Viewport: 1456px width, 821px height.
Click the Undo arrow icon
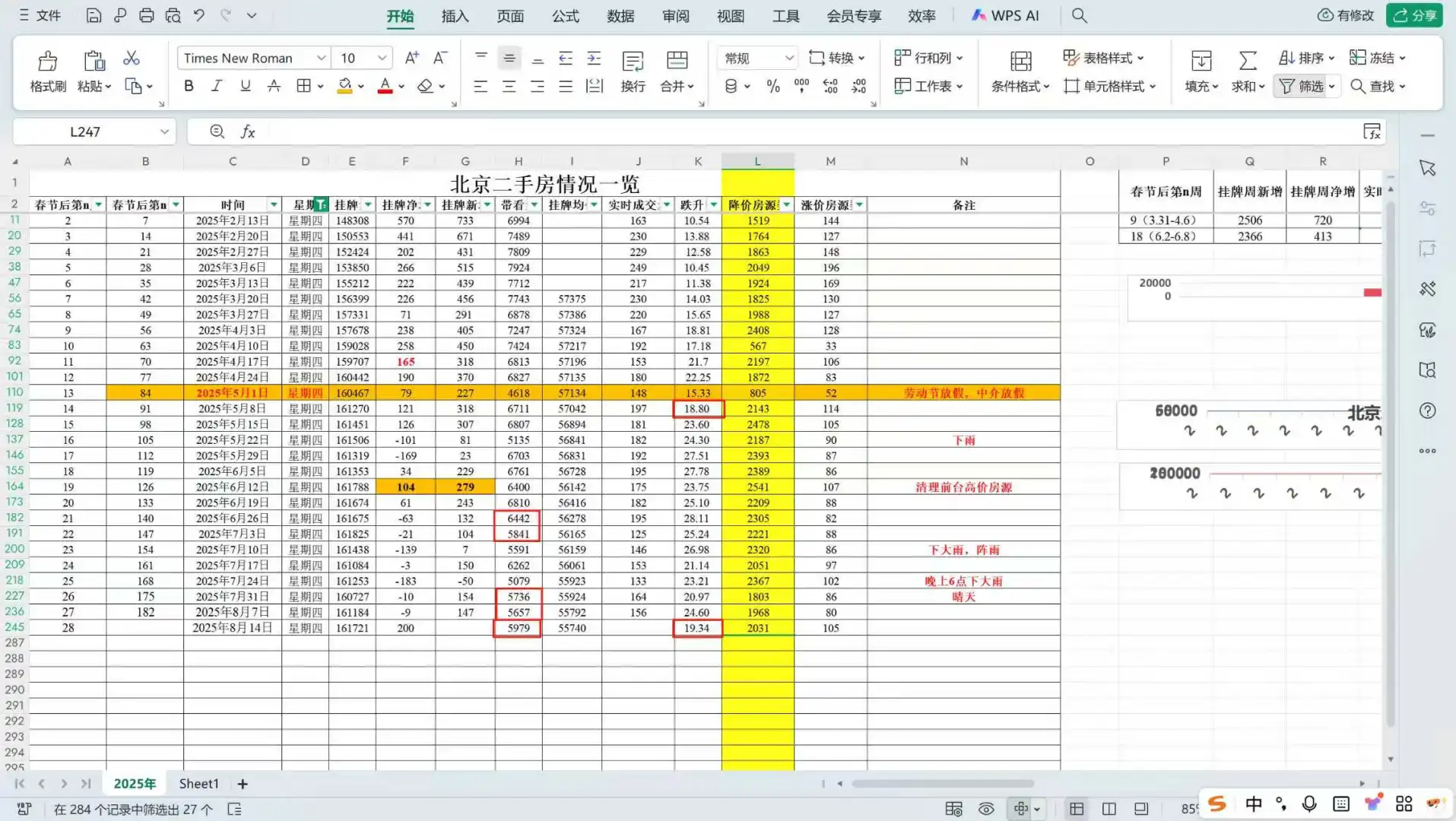(x=199, y=15)
